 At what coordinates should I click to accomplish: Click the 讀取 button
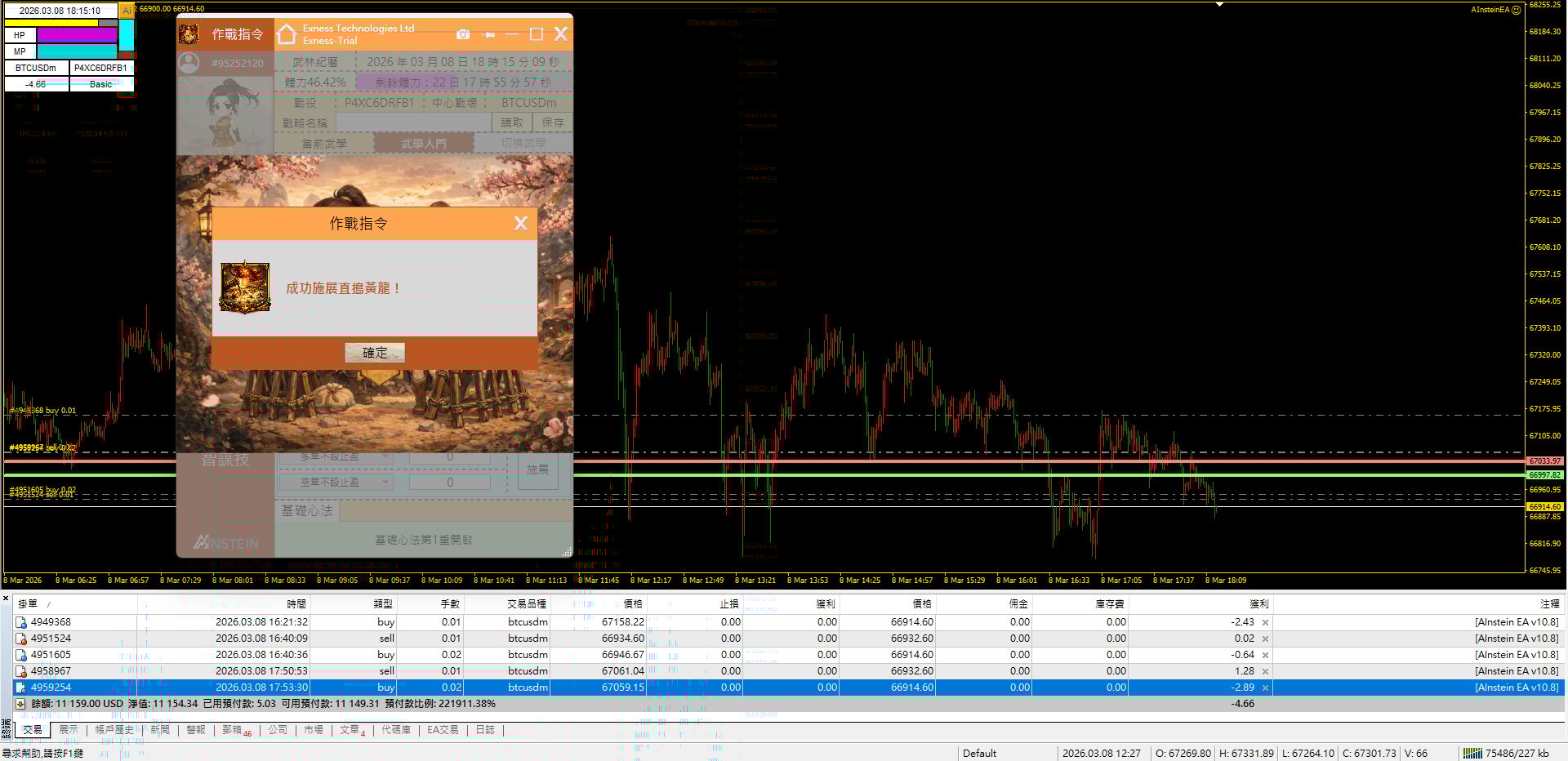click(x=512, y=122)
